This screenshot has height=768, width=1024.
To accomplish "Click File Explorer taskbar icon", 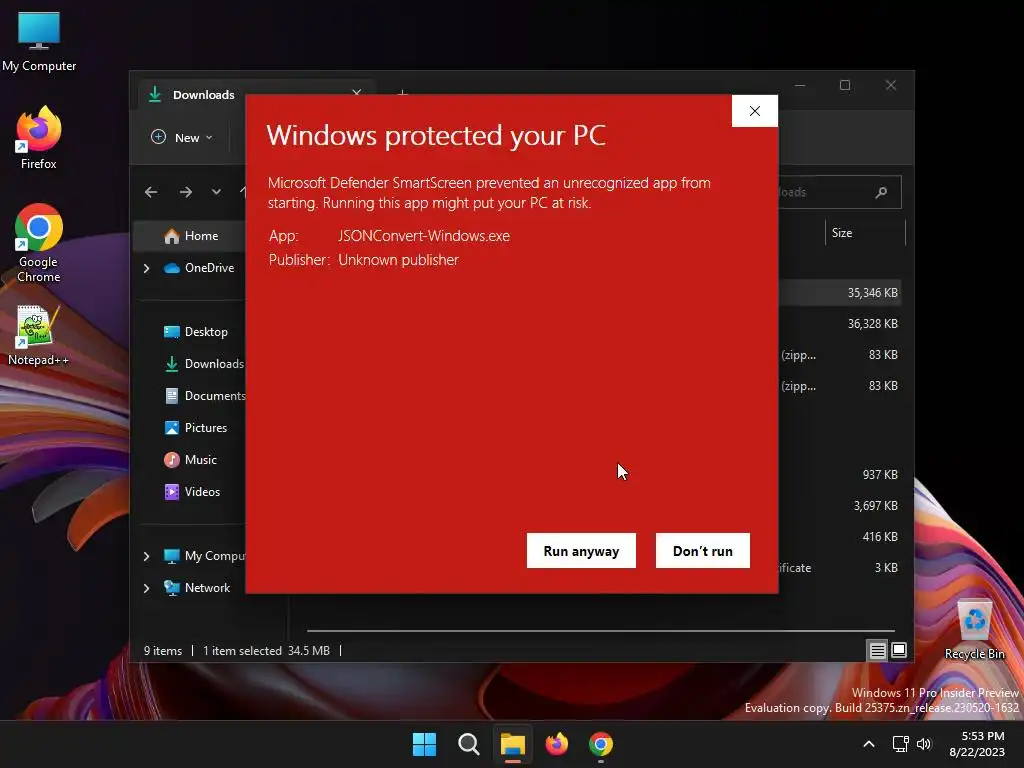I will (x=513, y=744).
